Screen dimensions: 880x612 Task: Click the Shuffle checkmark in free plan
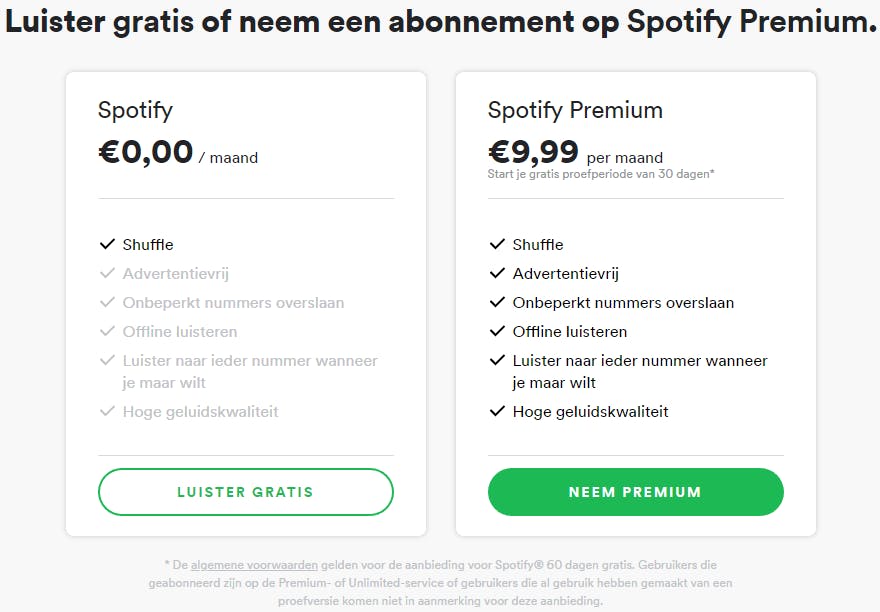107,245
